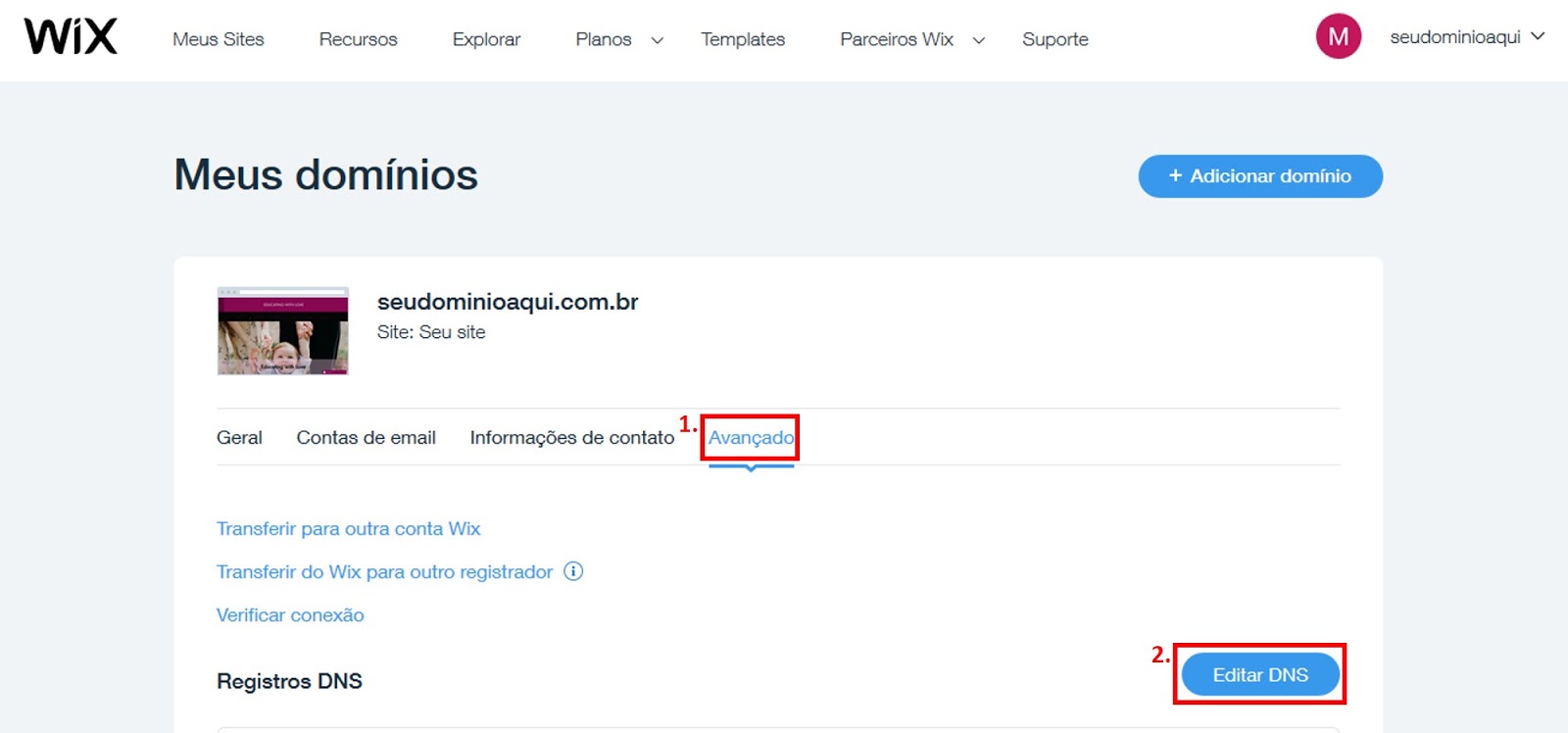The width and height of the screenshot is (1568, 733).
Task: Open the Informações de contato tab
Action: tap(572, 438)
